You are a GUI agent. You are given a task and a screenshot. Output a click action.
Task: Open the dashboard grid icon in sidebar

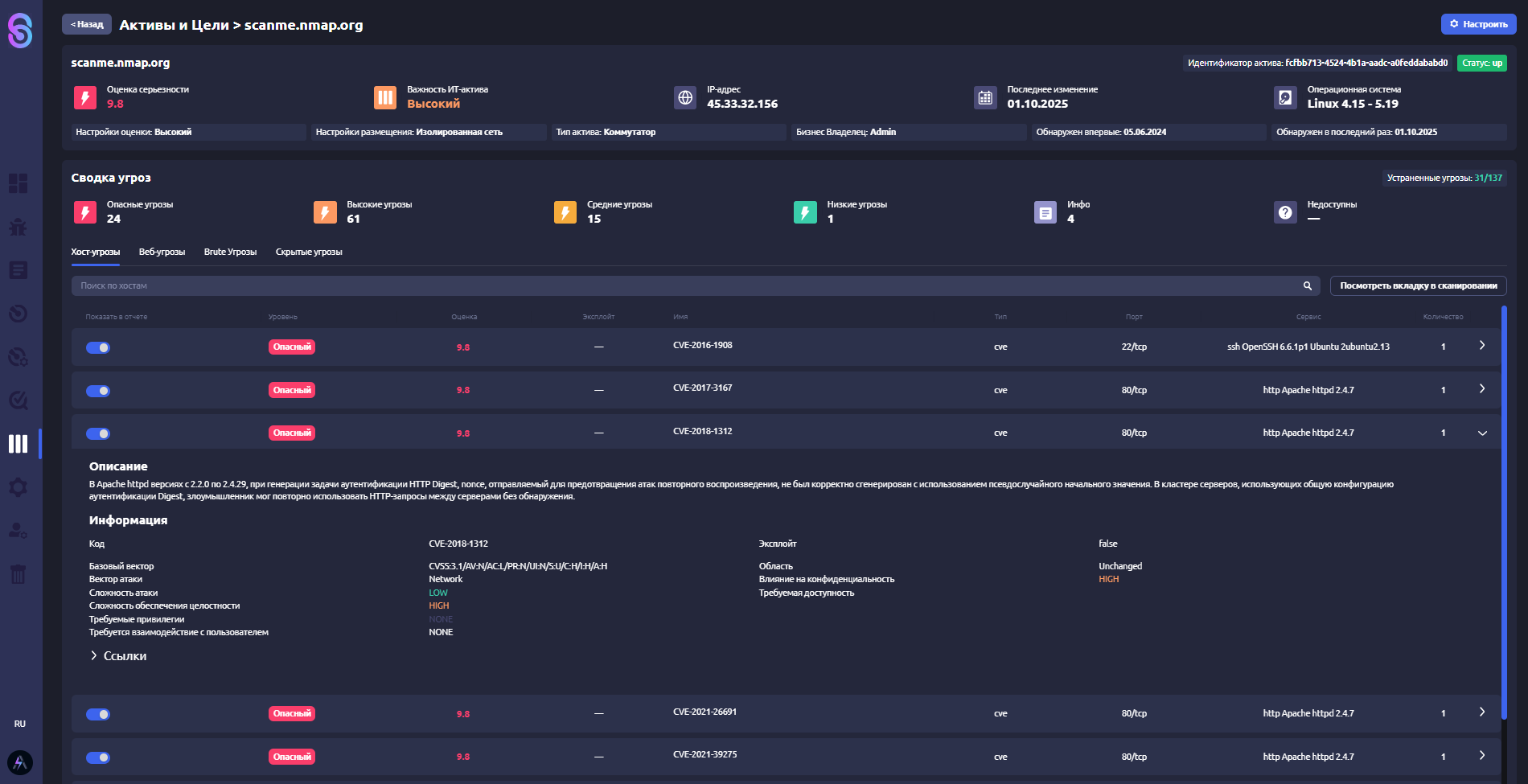point(18,183)
